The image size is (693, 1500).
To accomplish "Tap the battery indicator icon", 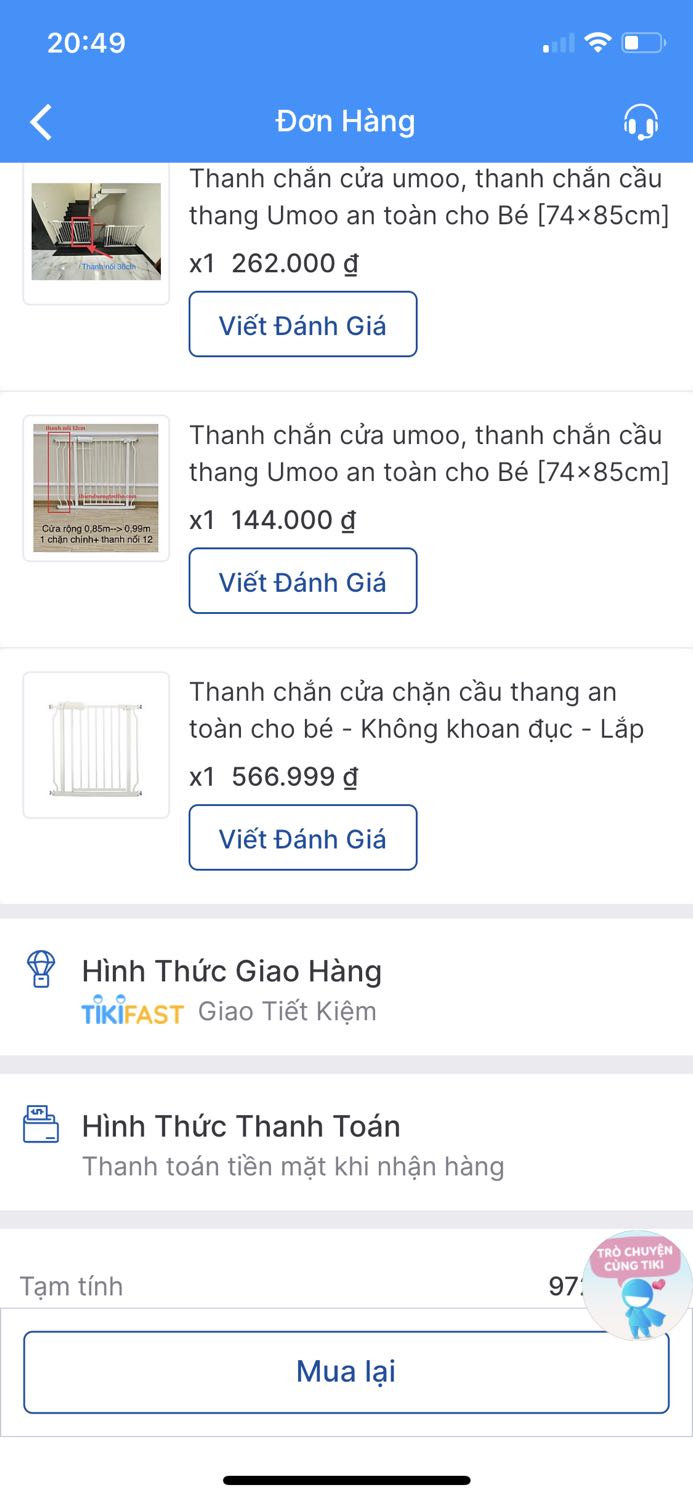I will tap(642, 43).
